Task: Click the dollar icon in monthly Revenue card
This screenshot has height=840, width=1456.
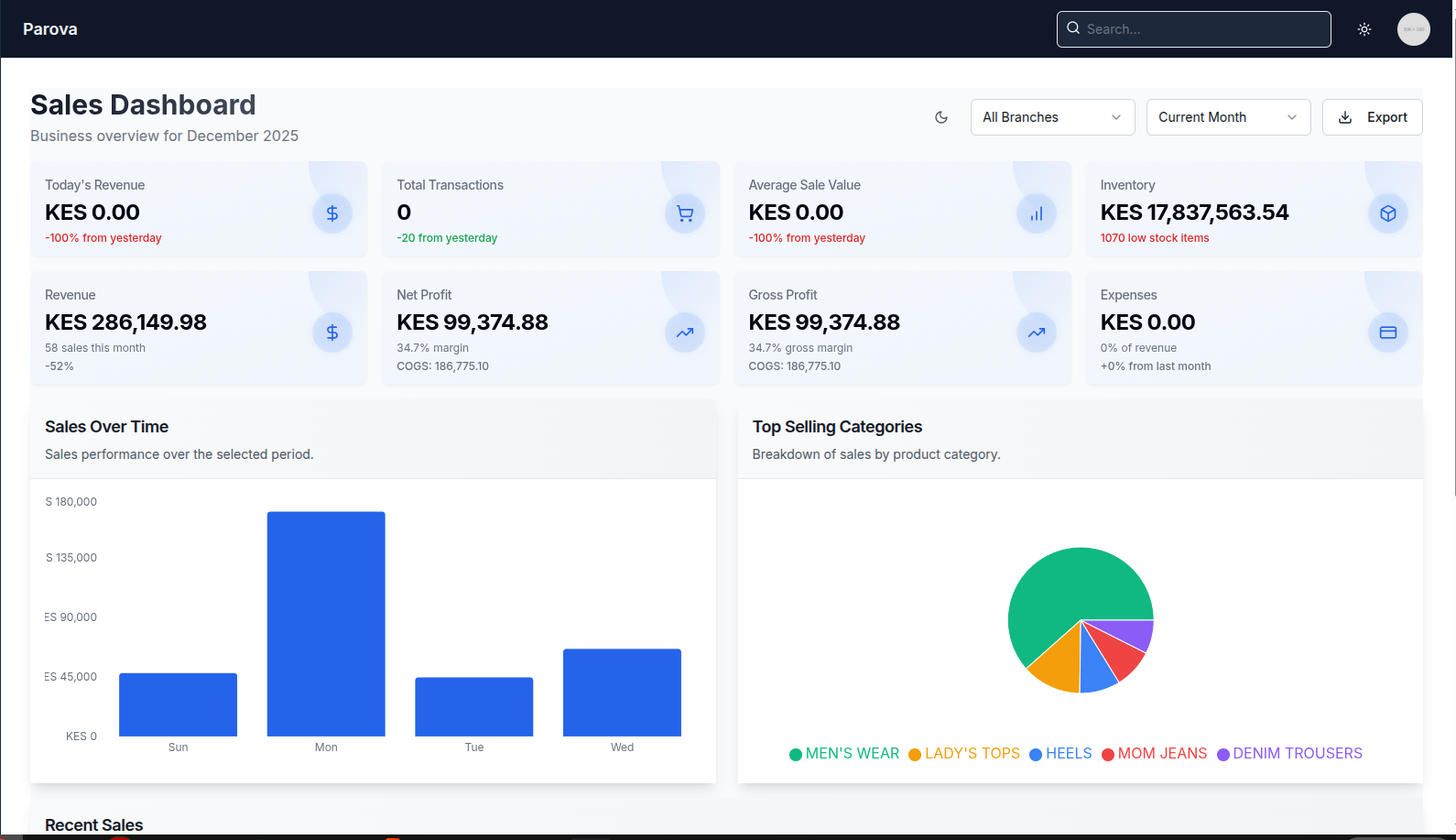Action: pyautogui.click(x=332, y=333)
